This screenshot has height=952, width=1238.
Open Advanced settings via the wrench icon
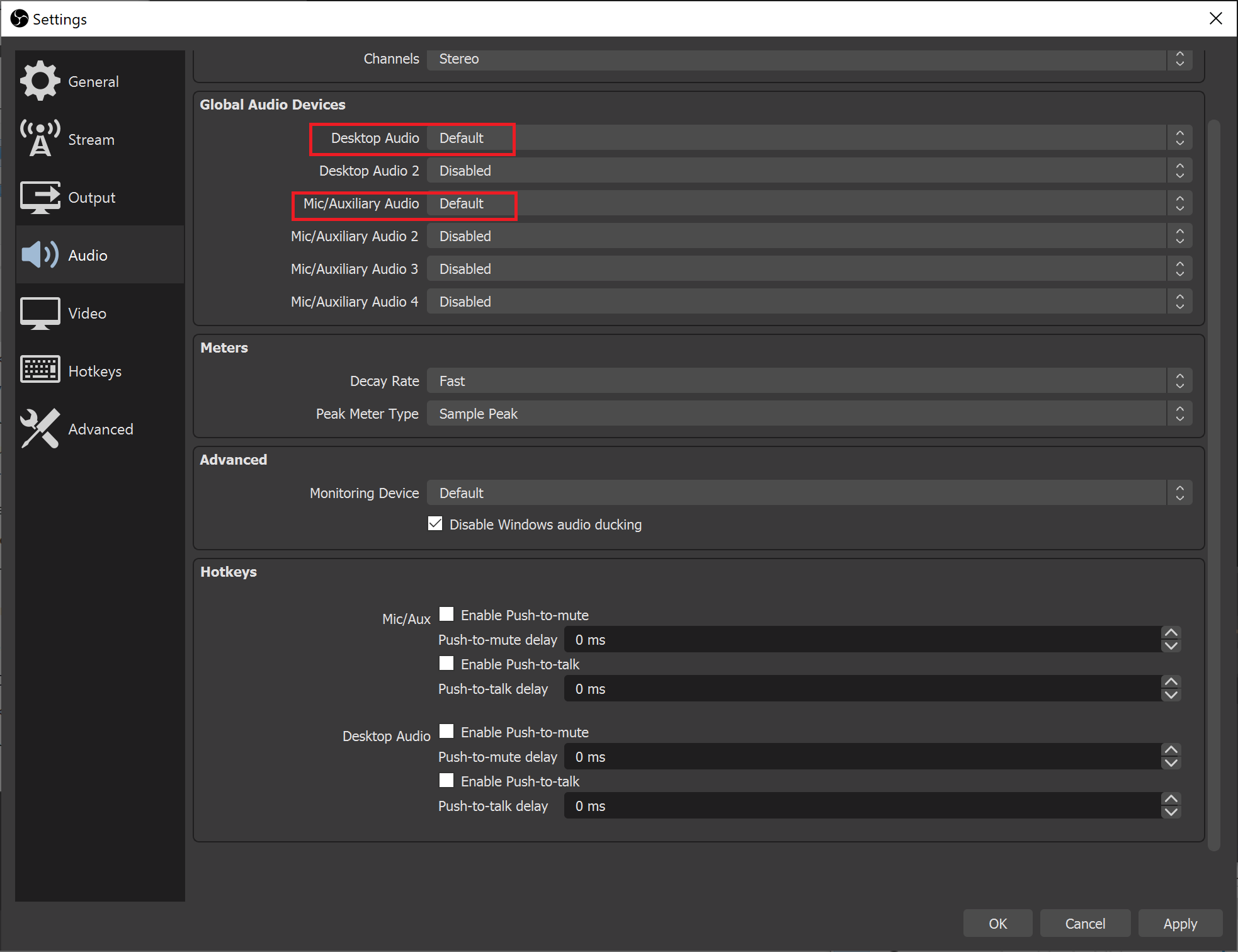pos(40,429)
